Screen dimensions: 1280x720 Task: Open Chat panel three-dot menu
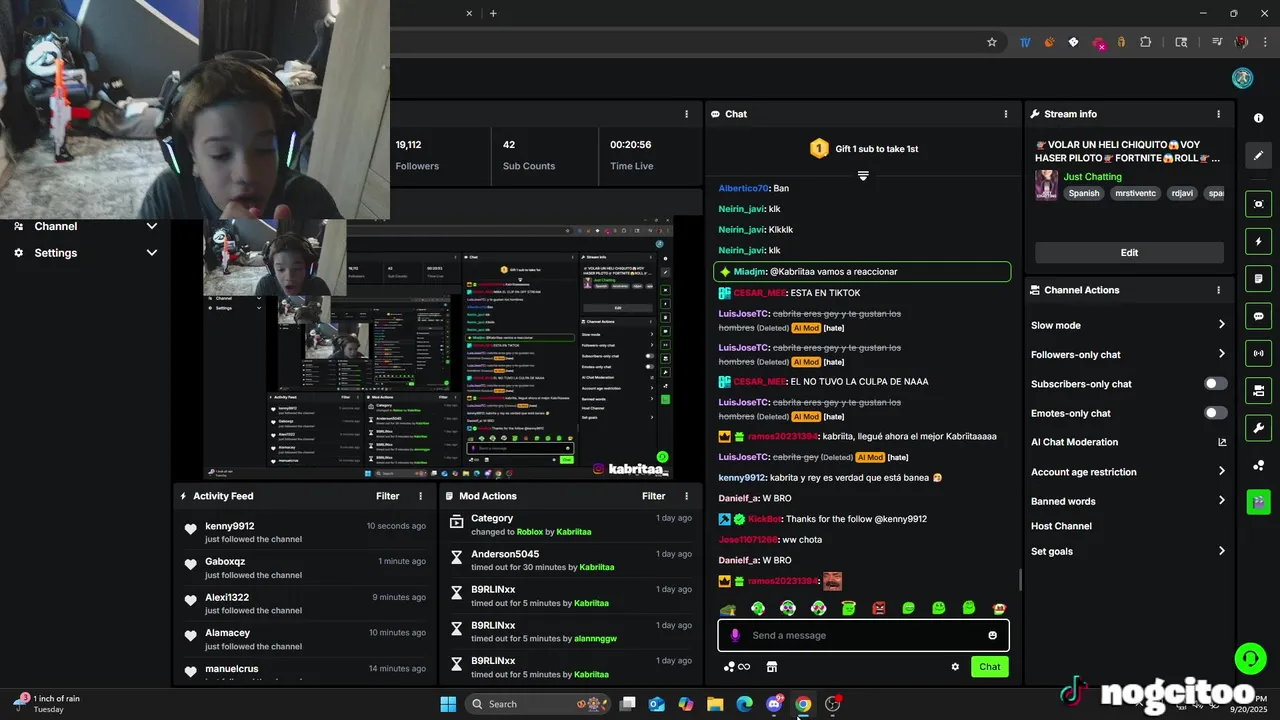pyautogui.click(x=1006, y=114)
